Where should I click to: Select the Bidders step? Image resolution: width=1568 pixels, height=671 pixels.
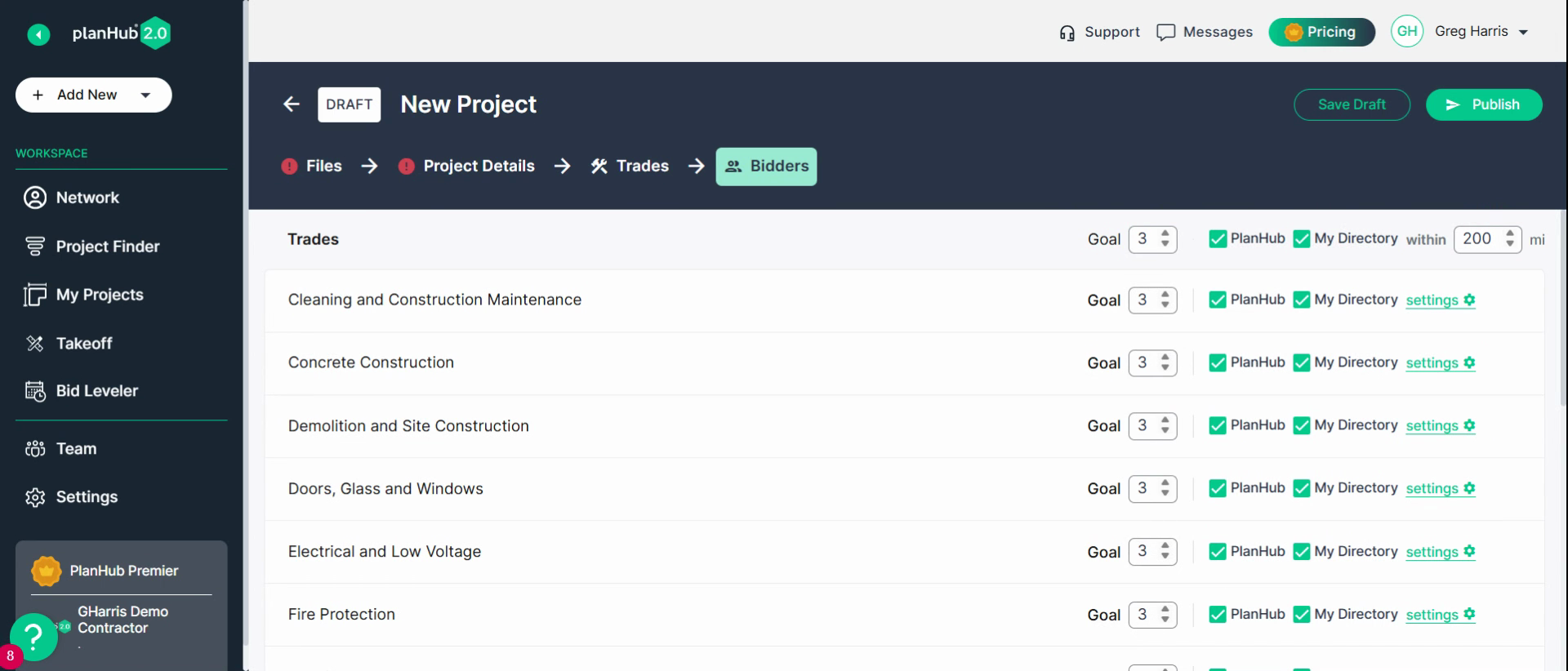pos(766,167)
